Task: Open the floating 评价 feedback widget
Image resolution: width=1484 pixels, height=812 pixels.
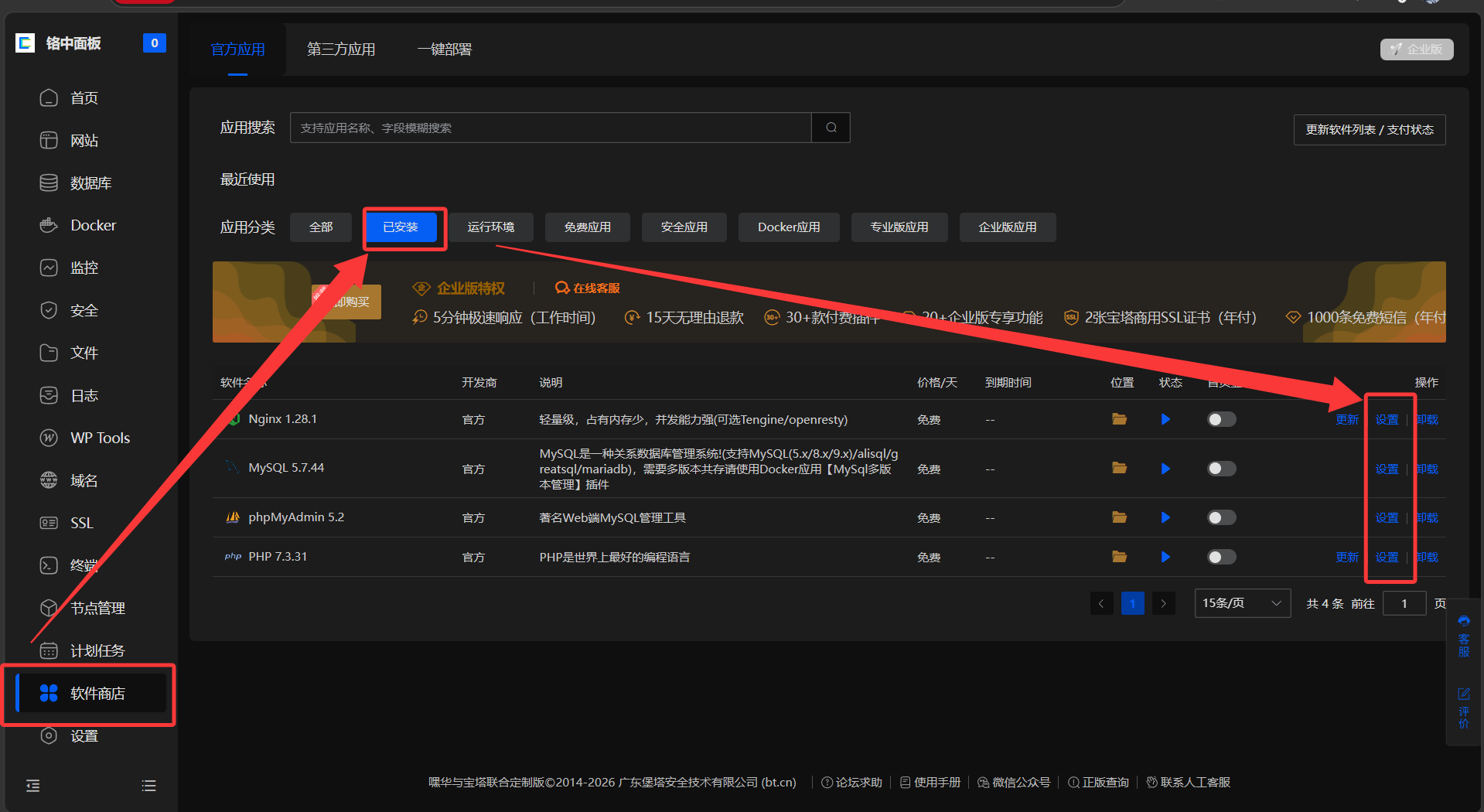Action: coord(1464,708)
